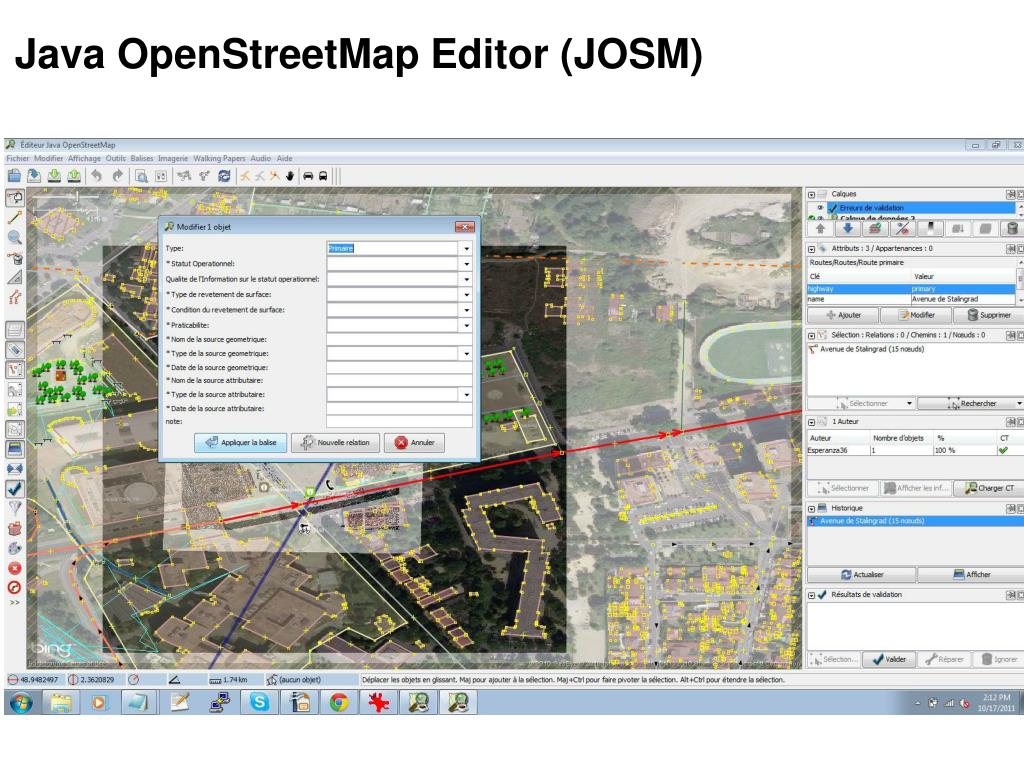Open the Rechercher dropdown arrow

coord(1019,404)
